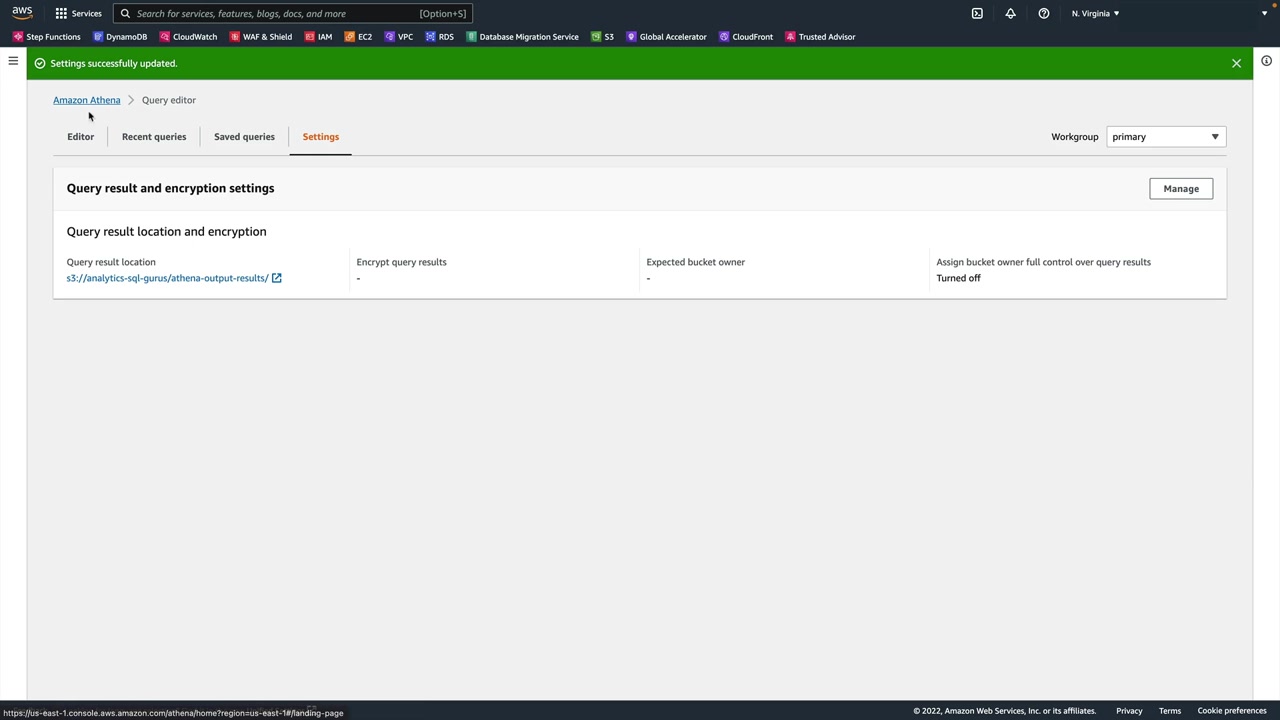Screen dimensions: 1280x720
Task: Switch to the Editor tab
Action: pos(80,137)
